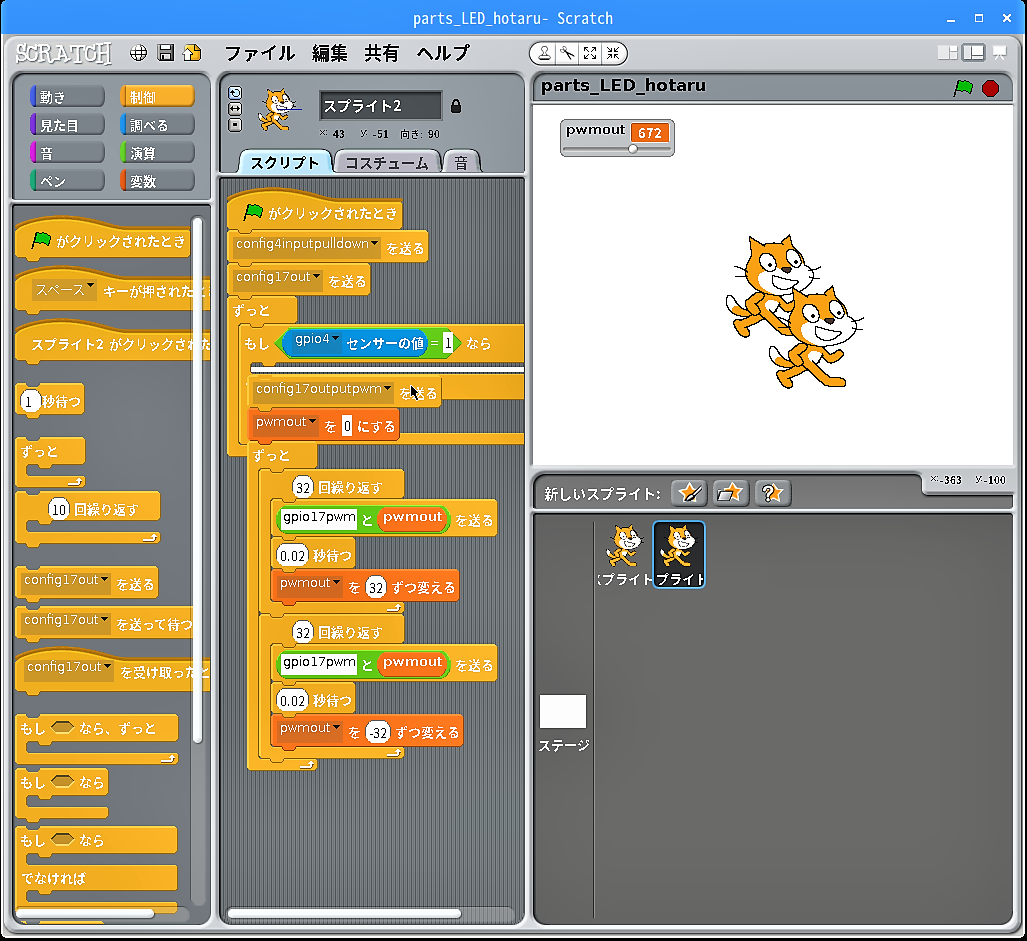
Task: Set rotation style to can rotate
Action: [235, 93]
